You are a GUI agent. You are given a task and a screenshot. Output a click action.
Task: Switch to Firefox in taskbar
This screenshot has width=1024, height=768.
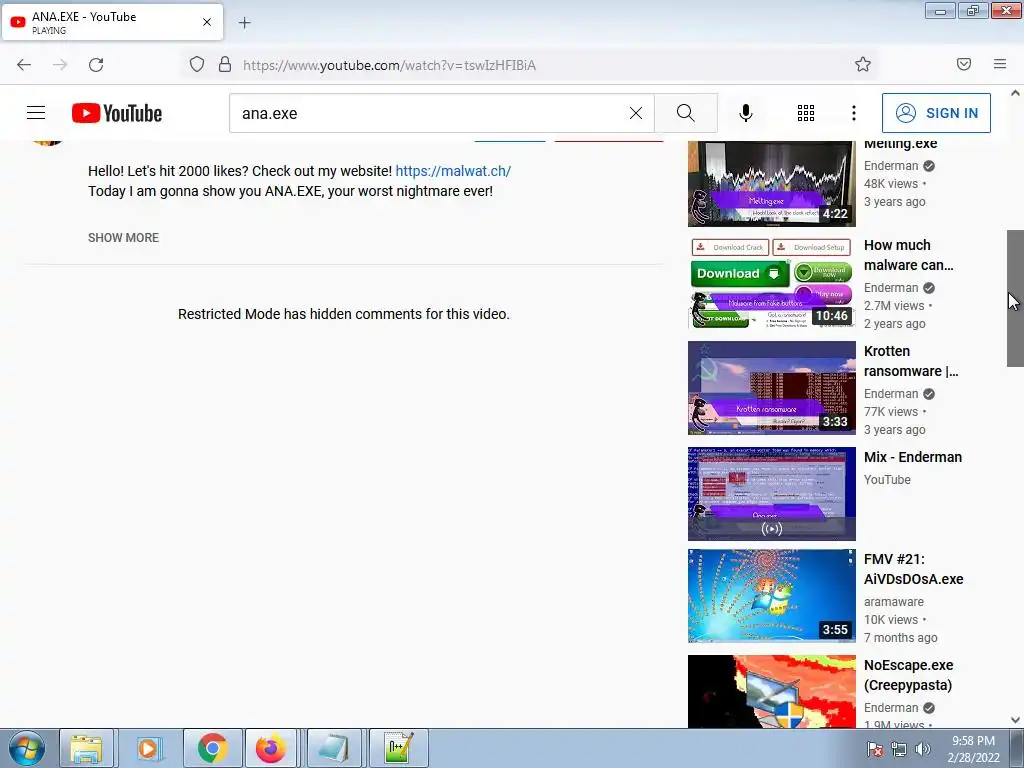pos(270,748)
